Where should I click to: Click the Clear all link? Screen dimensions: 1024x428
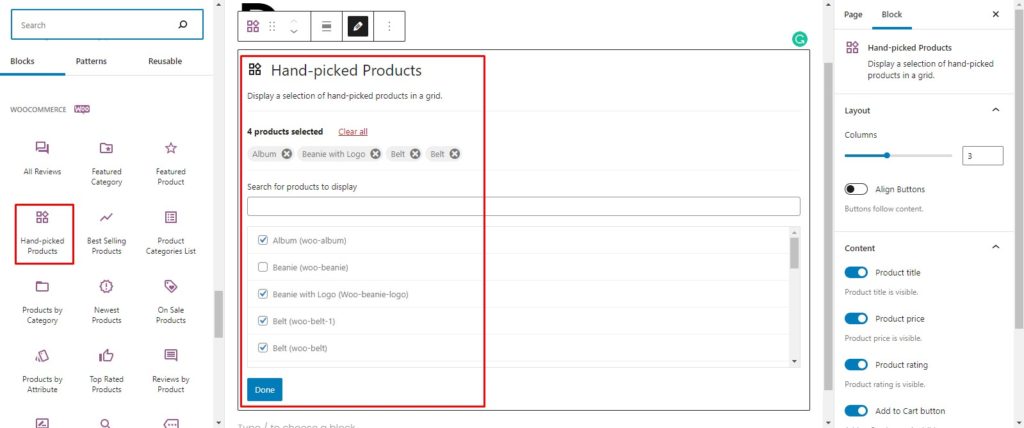[353, 131]
